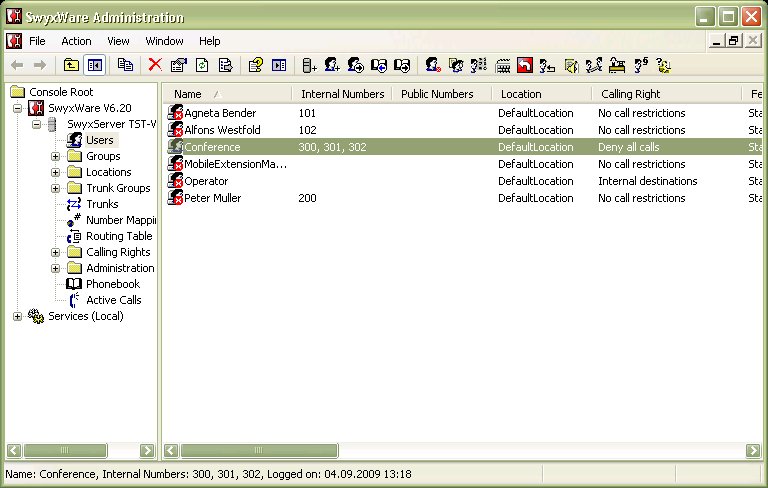Click the Export List toolbar icon
The height and width of the screenshot is (488, 768).
(x=225, y=65)
